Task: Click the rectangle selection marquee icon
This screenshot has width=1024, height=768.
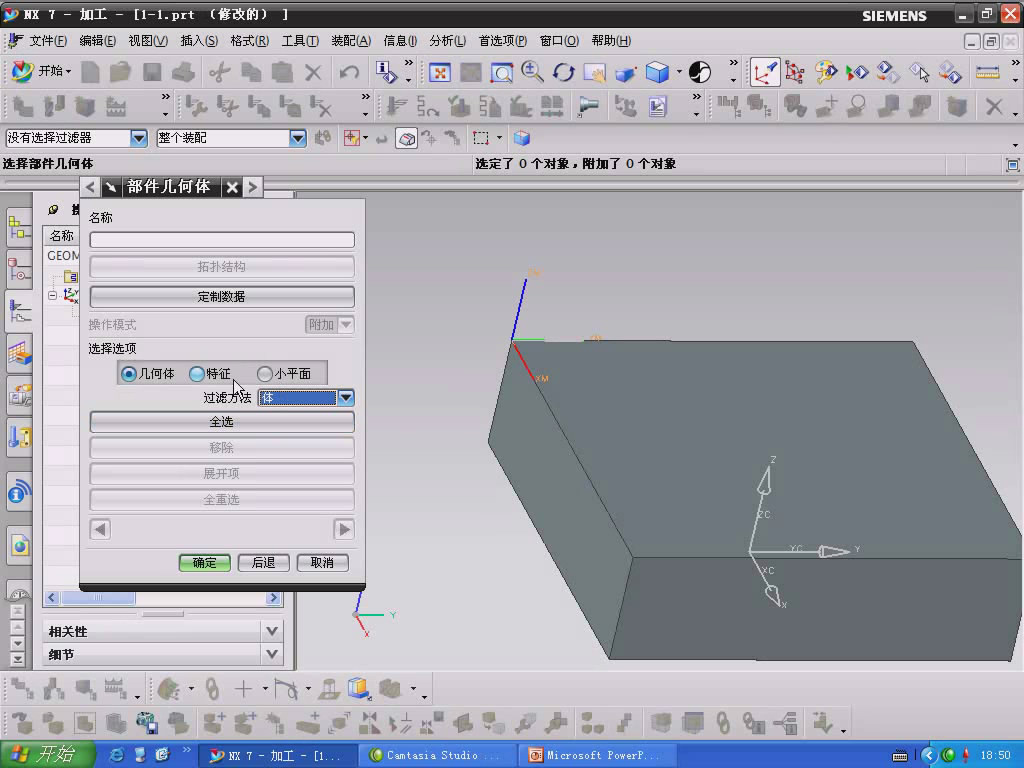Action: pos(481,138)
